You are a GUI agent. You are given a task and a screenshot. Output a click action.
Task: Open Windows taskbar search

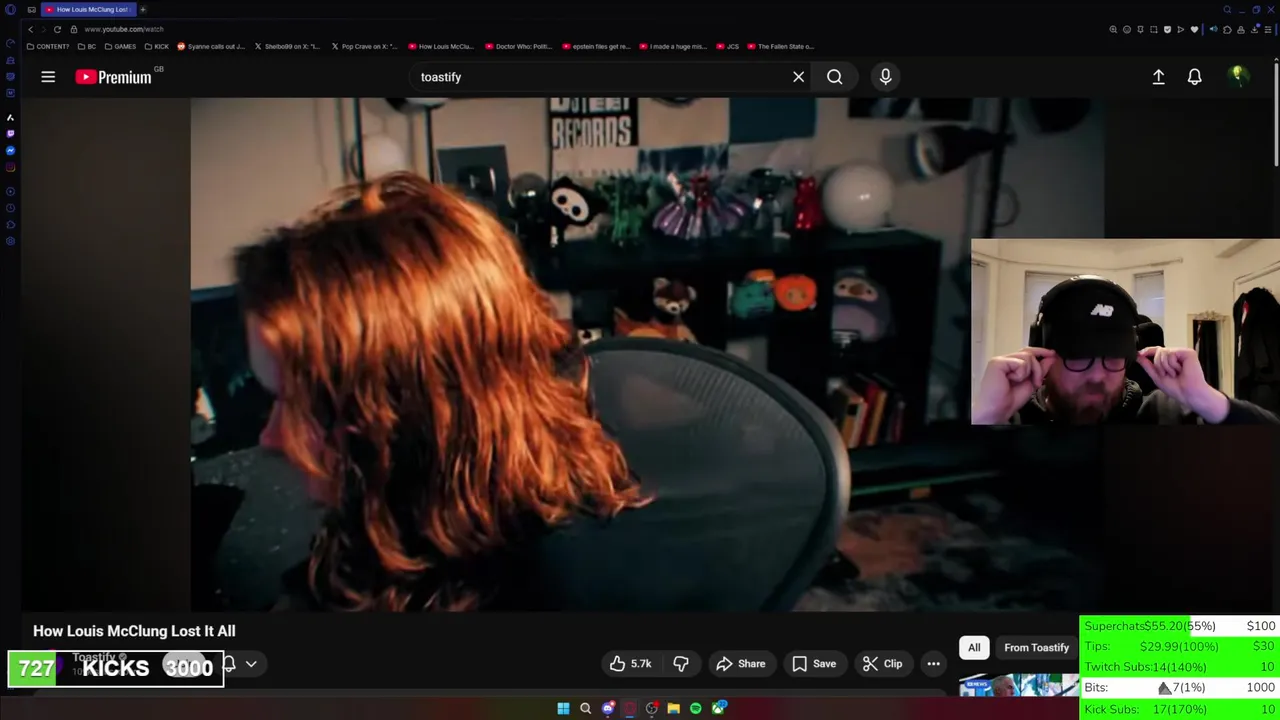(x=585, y=709)
